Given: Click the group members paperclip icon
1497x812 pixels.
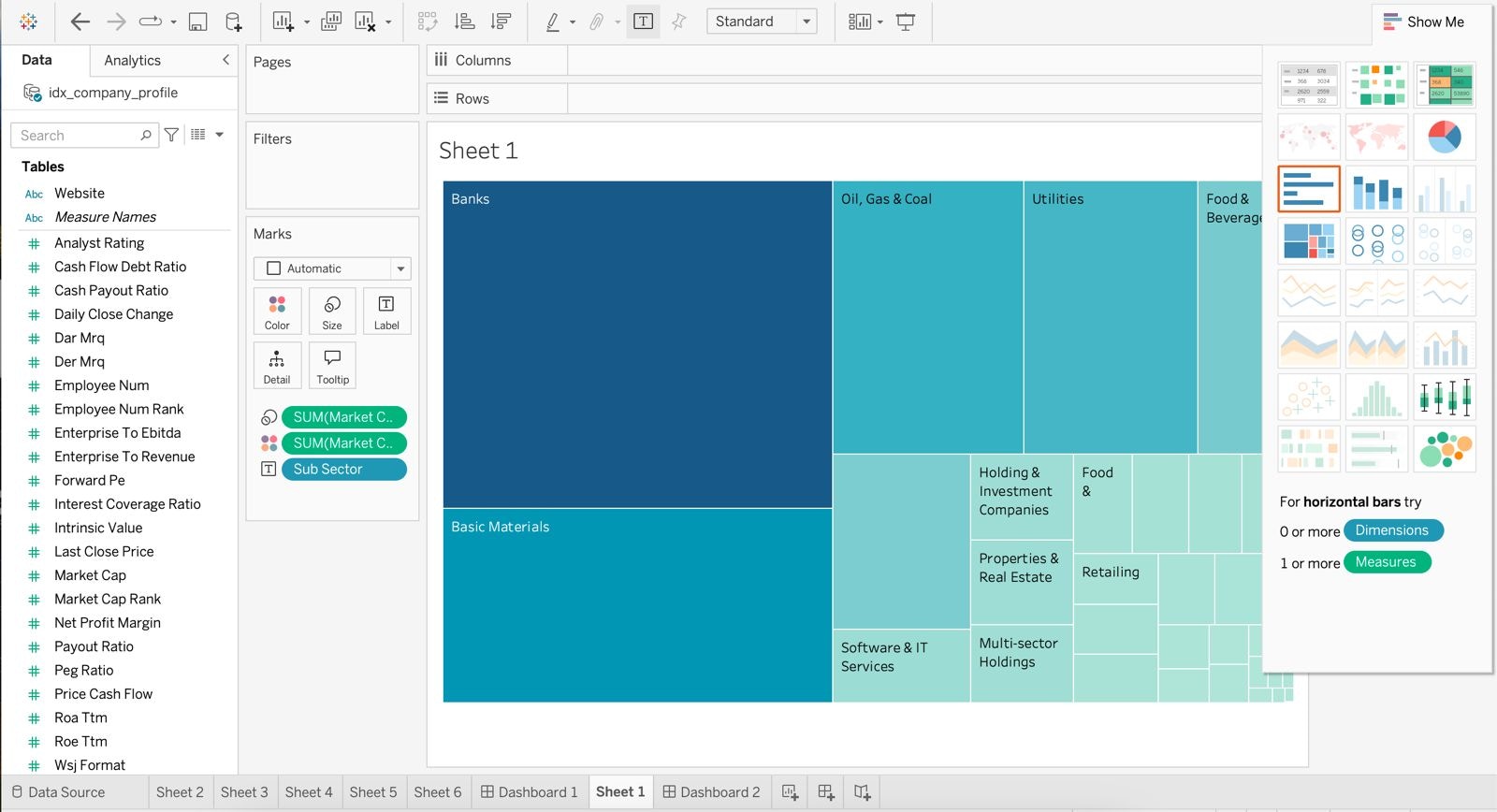Looking at the screenshot, I should coord(596,22).
